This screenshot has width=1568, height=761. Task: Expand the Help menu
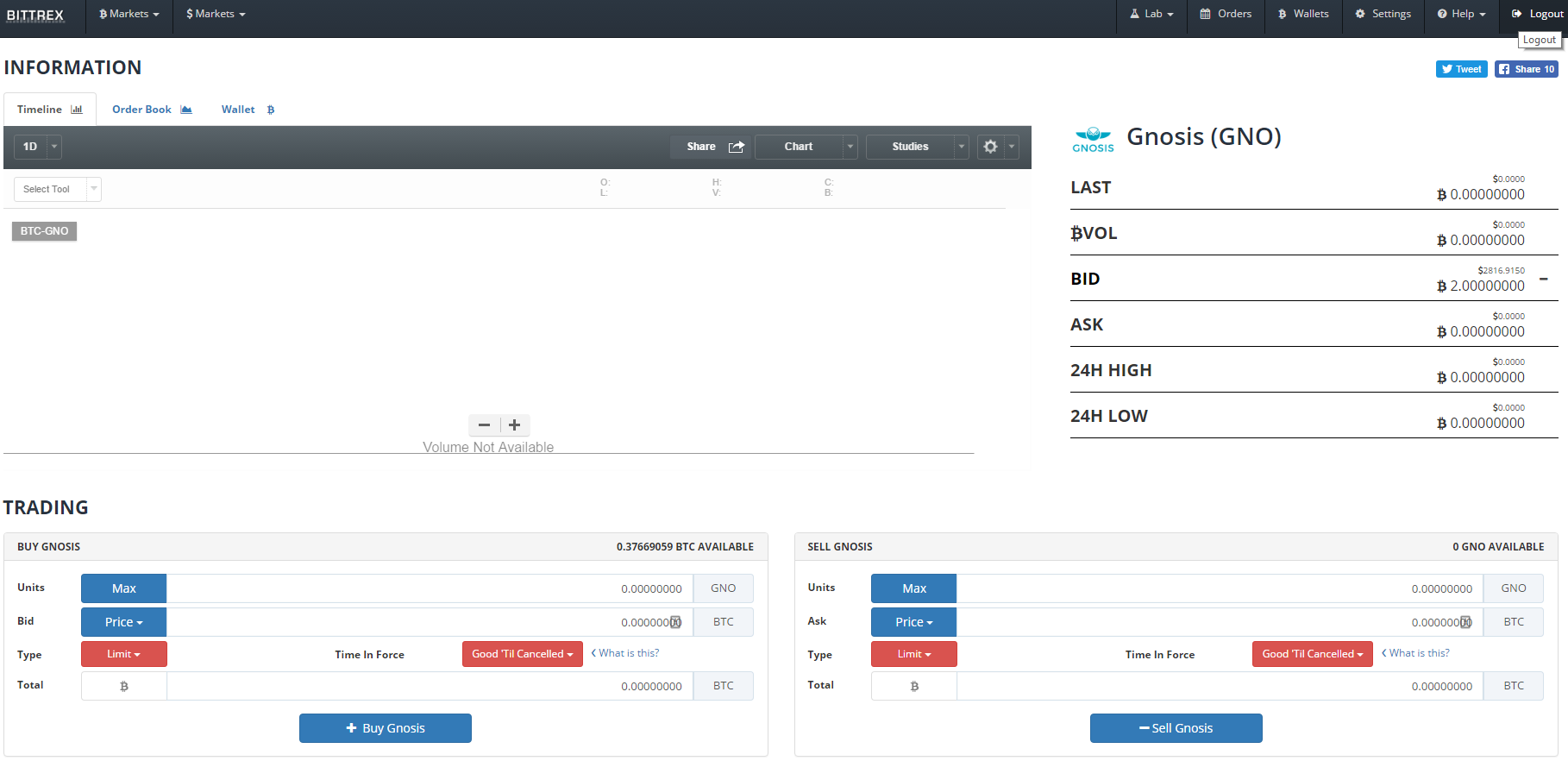point(1461,14)
